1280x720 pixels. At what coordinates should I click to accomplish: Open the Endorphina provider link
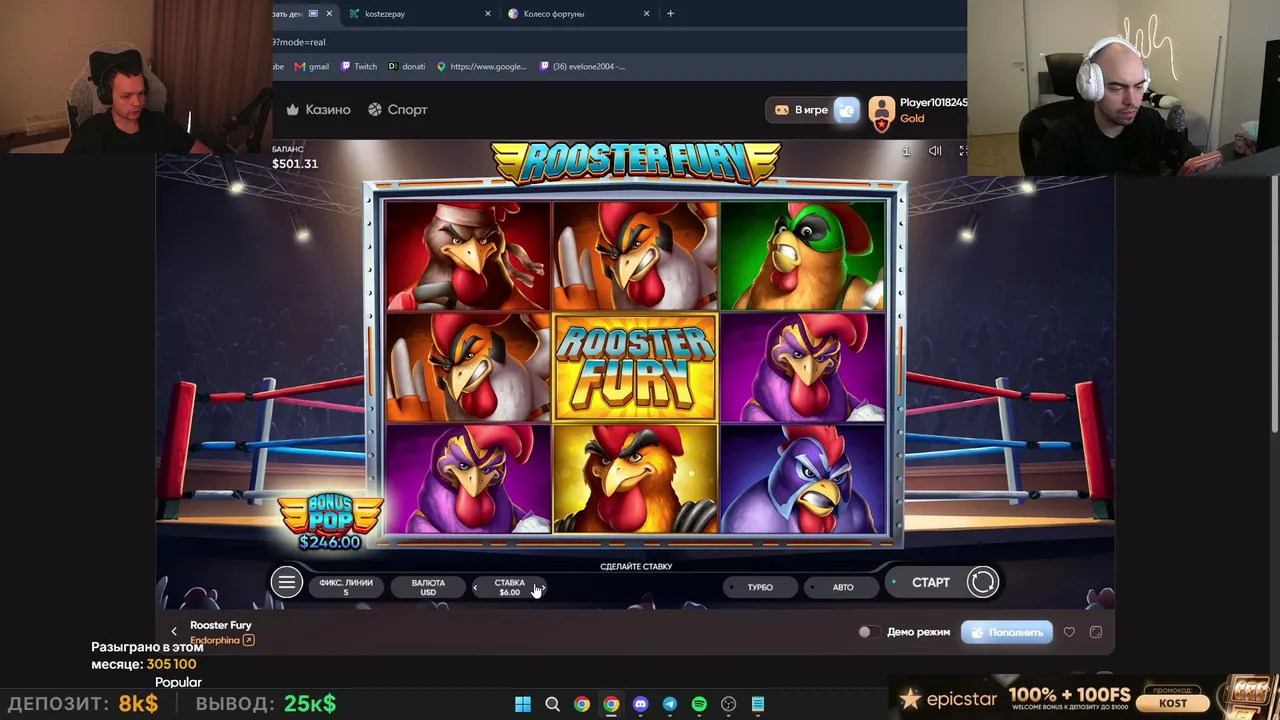[222, 640]
